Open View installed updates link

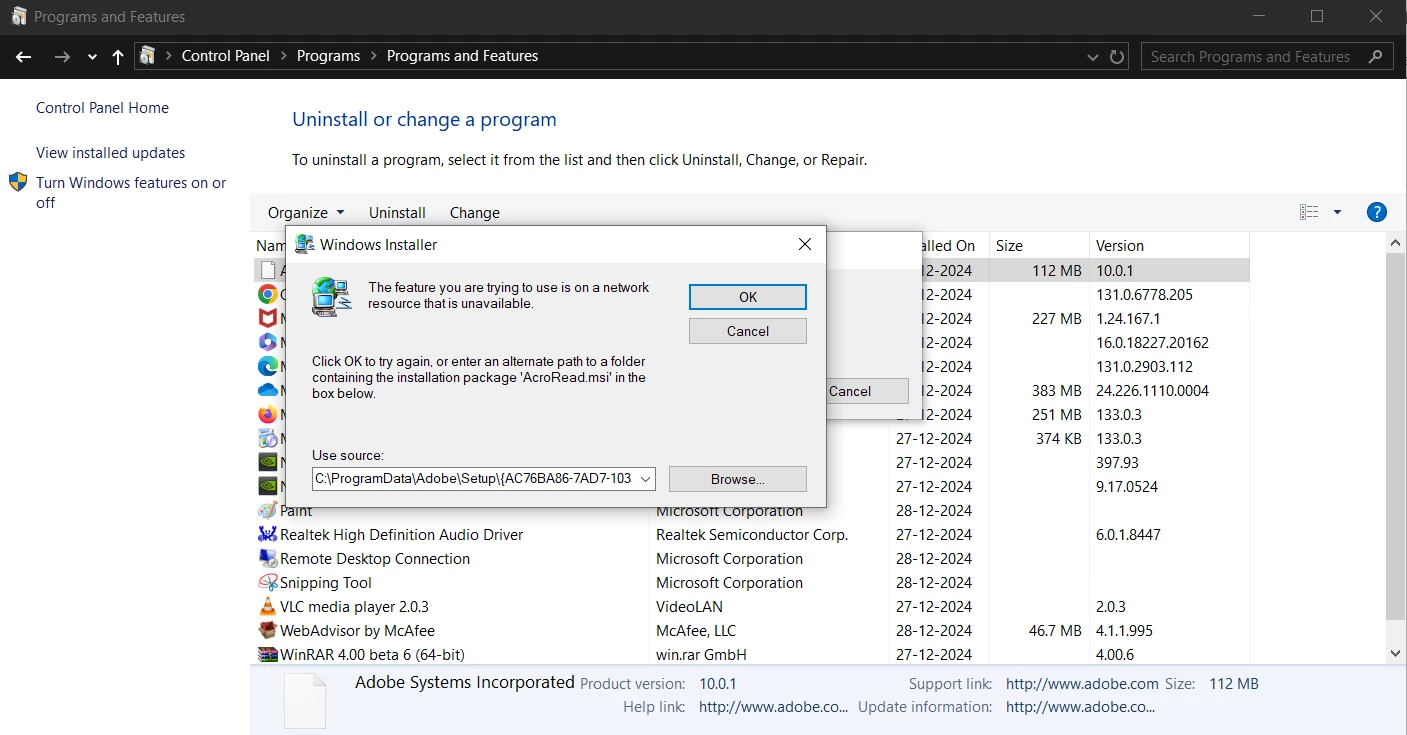(110, 153)
